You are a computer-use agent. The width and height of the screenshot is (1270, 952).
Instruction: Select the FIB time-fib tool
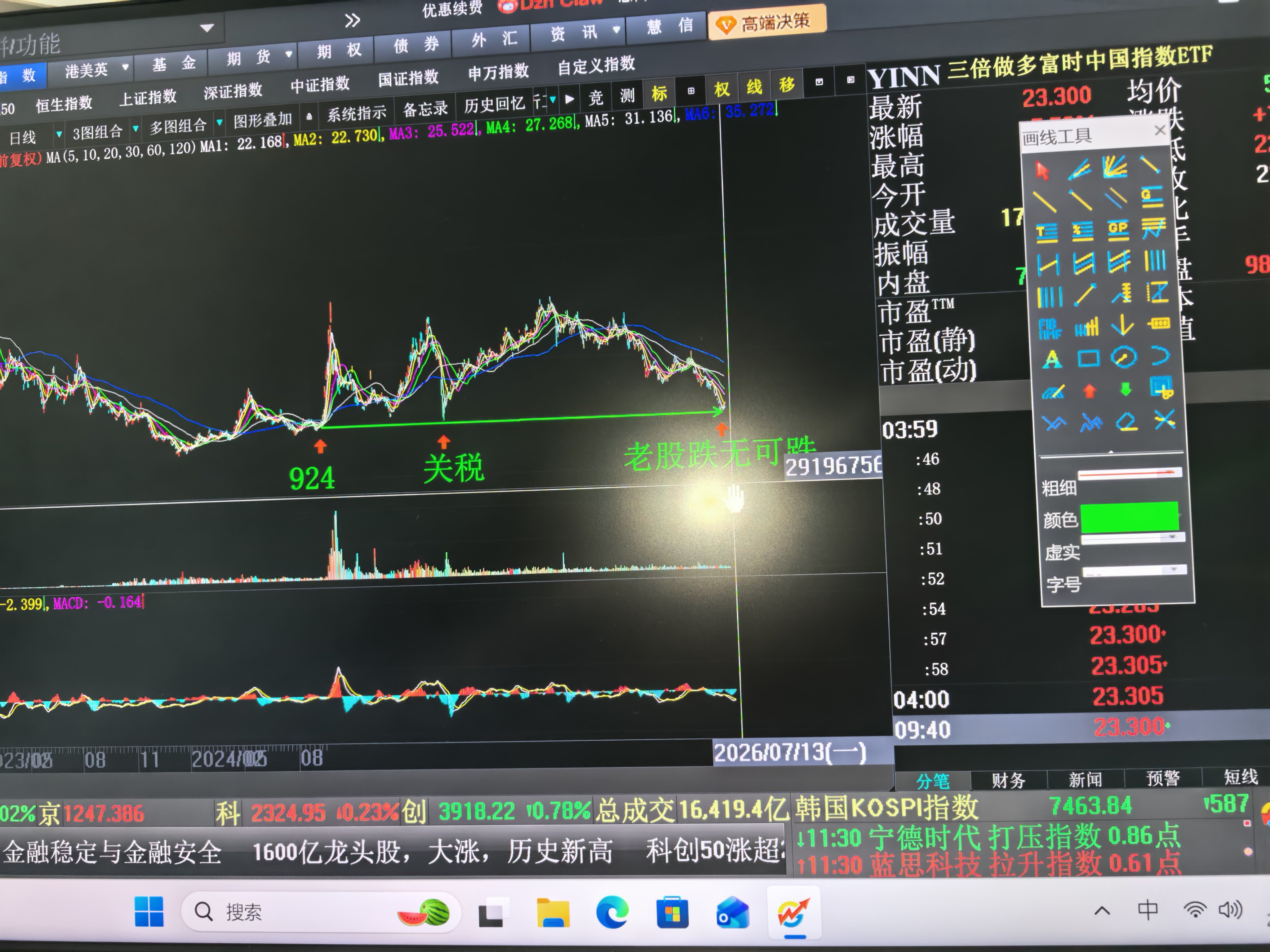1050,329
